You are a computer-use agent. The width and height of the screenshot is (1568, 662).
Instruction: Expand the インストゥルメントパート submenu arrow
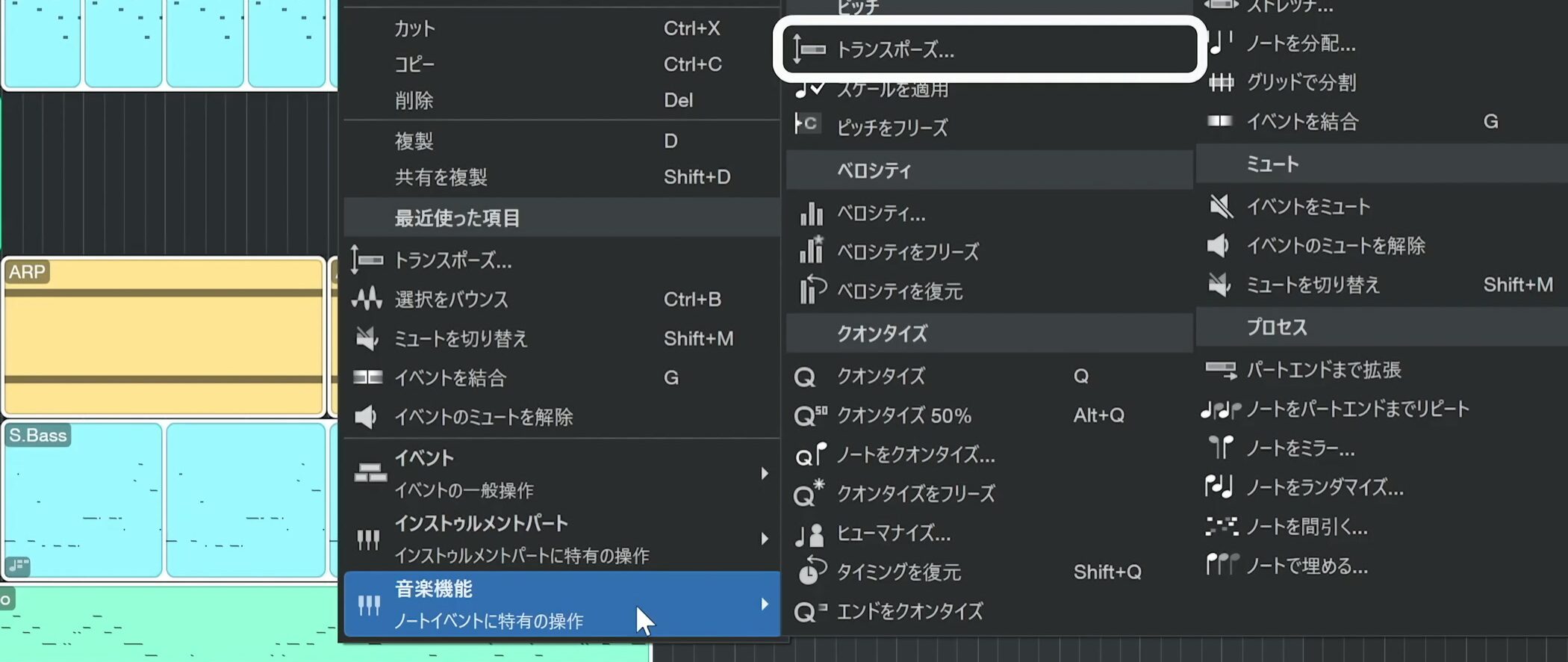(764, 539)
